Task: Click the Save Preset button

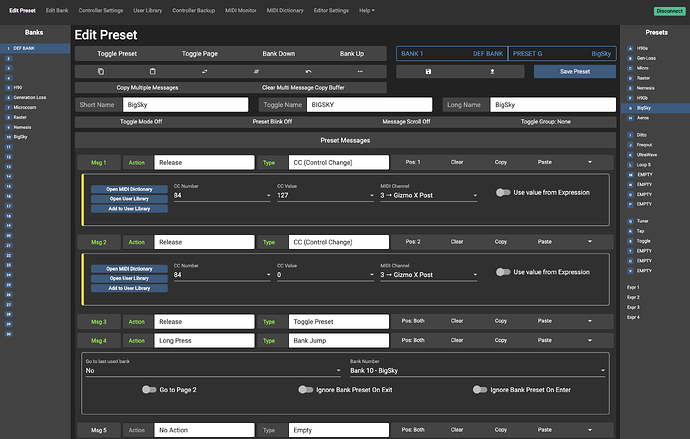Action: pos(574,72)
